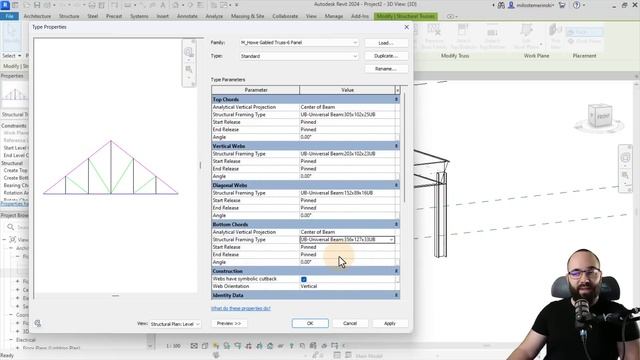Click the navigation wheel icon in 3D view
This screenshot has height=360, width=640.
(625, 158)
